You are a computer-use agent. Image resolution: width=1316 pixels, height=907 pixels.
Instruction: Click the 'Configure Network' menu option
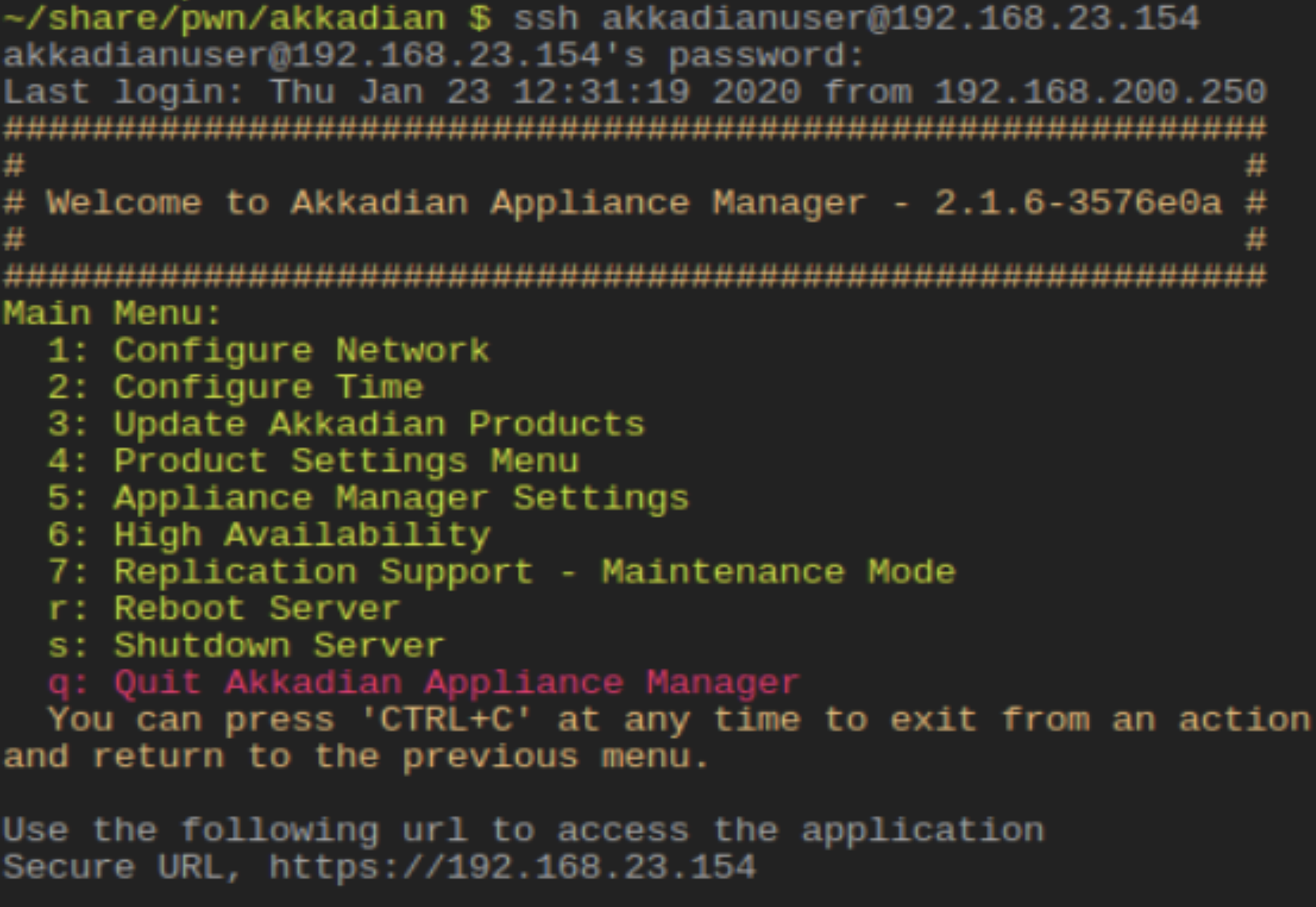pos(301,350)
